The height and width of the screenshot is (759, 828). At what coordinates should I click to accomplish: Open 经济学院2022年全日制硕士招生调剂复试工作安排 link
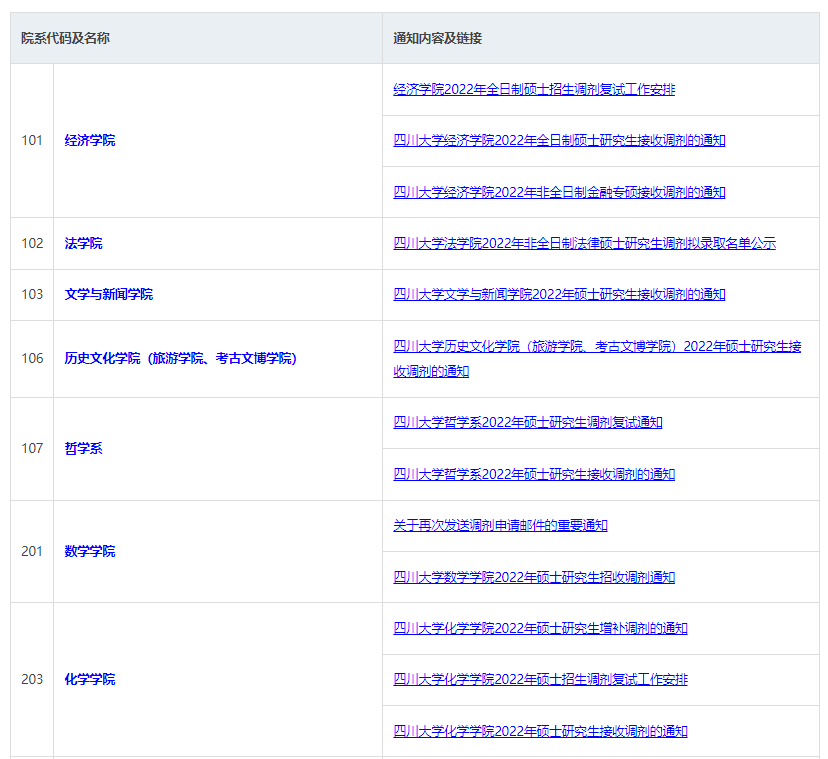[534, 89]
